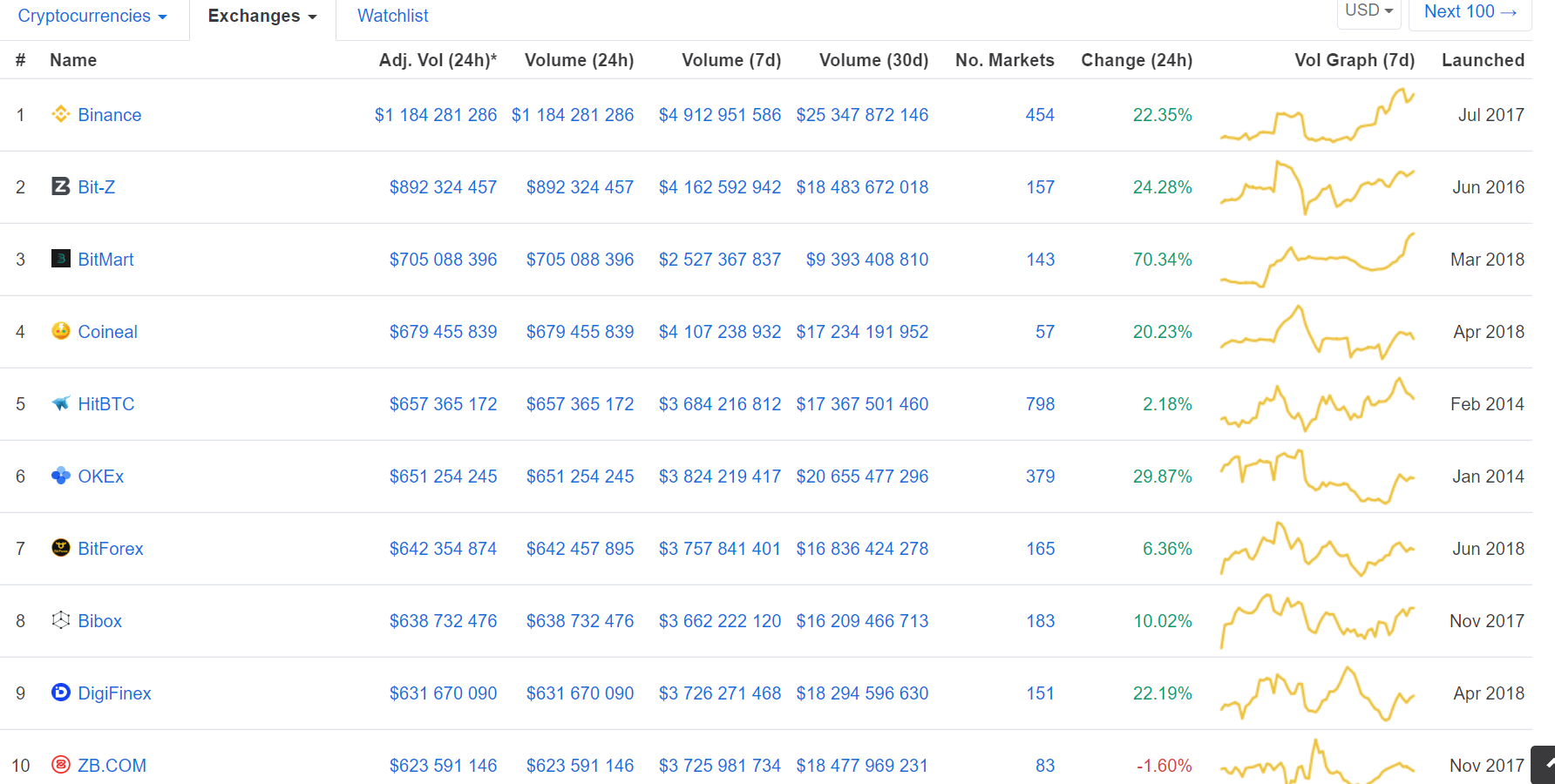Switch to the Watchlist tab
This screenshot has width=1555, height=784.
point(393,16)
